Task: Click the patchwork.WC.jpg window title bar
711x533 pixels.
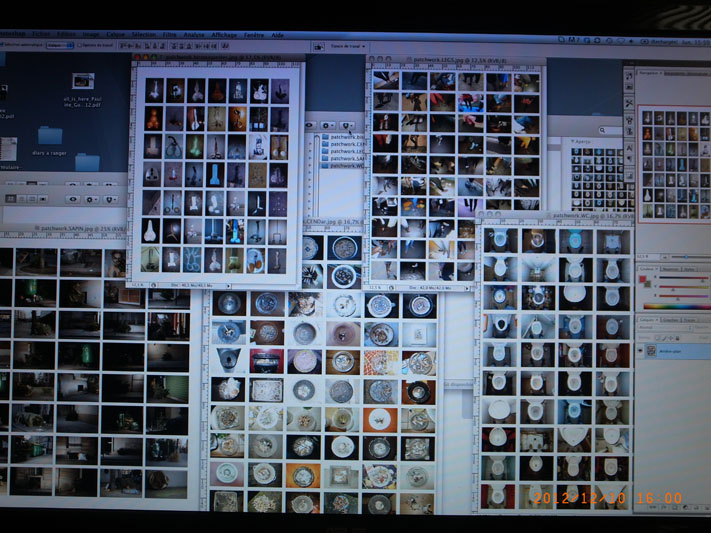Action: click(x=555, y=215)
